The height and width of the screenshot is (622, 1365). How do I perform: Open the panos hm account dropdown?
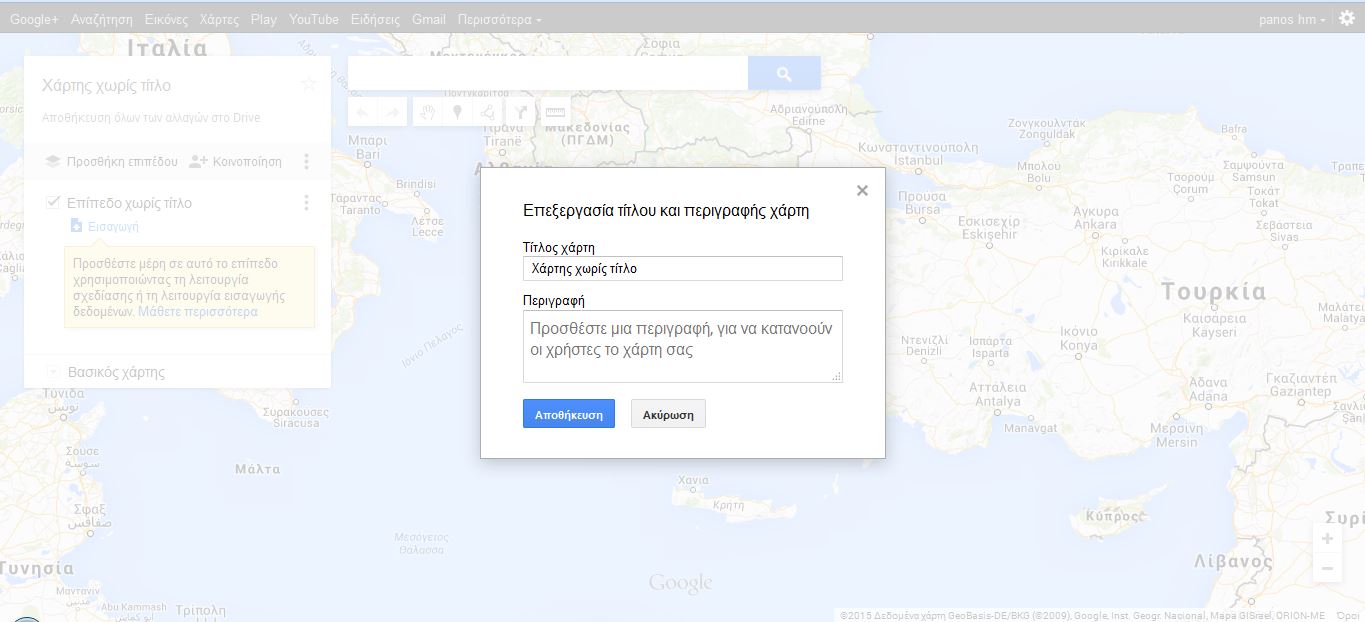[1293, 19]
